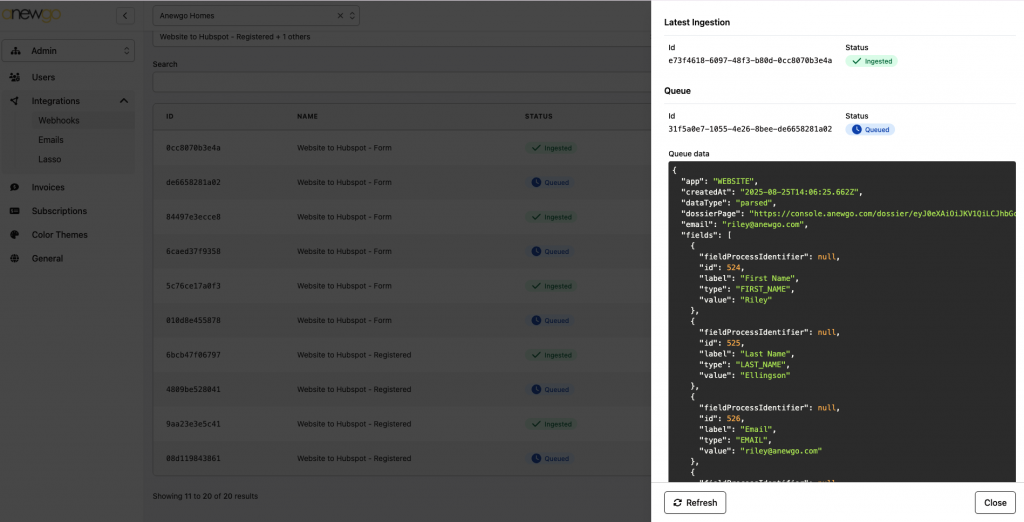Image resolution: width=1024 pixels, height=522 pixels.
Task: Click the Latest Ingestion heading
Action: point(697,22)
